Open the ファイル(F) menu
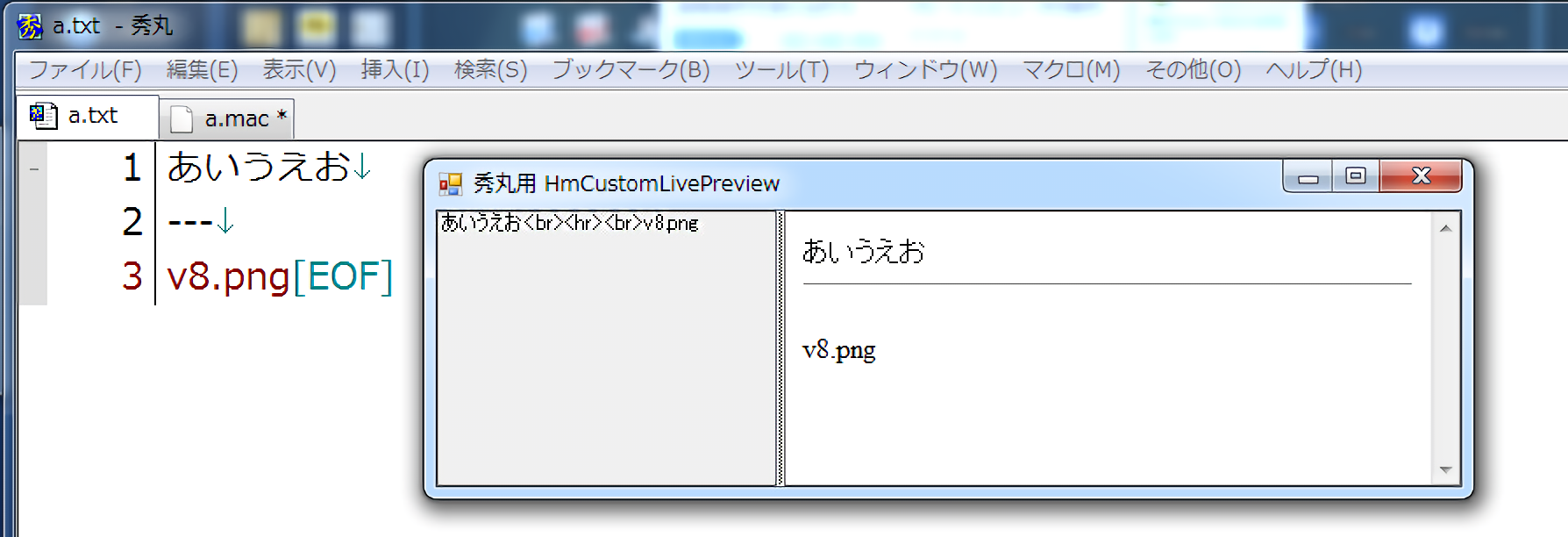 [x=85, y=70]
